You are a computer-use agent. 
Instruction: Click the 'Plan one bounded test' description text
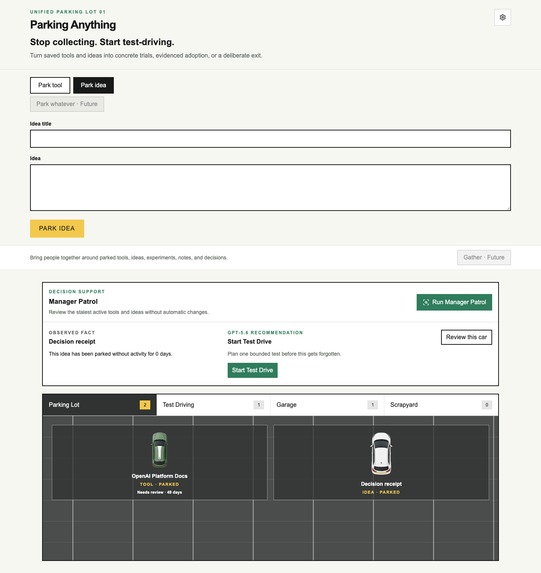[x=284, y=354]
